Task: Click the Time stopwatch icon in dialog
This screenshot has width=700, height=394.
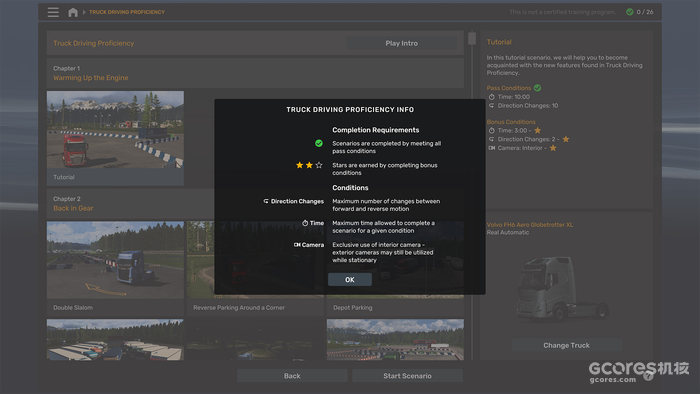Action: pos(305,223)
